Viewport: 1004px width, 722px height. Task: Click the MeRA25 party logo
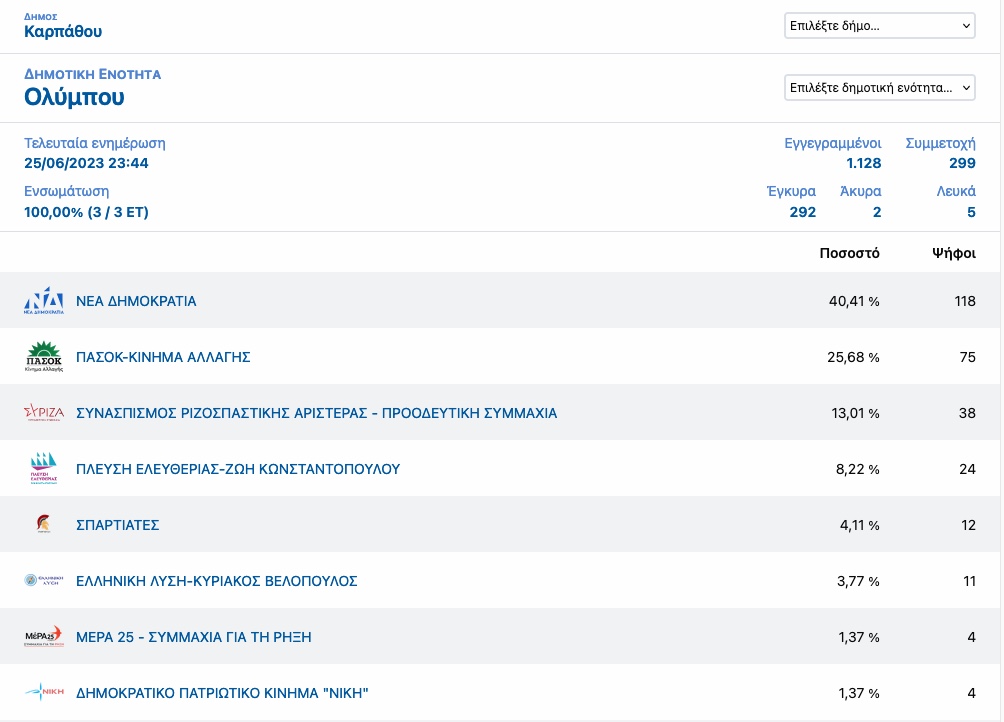pyautogui.click(x=44, y=636)
